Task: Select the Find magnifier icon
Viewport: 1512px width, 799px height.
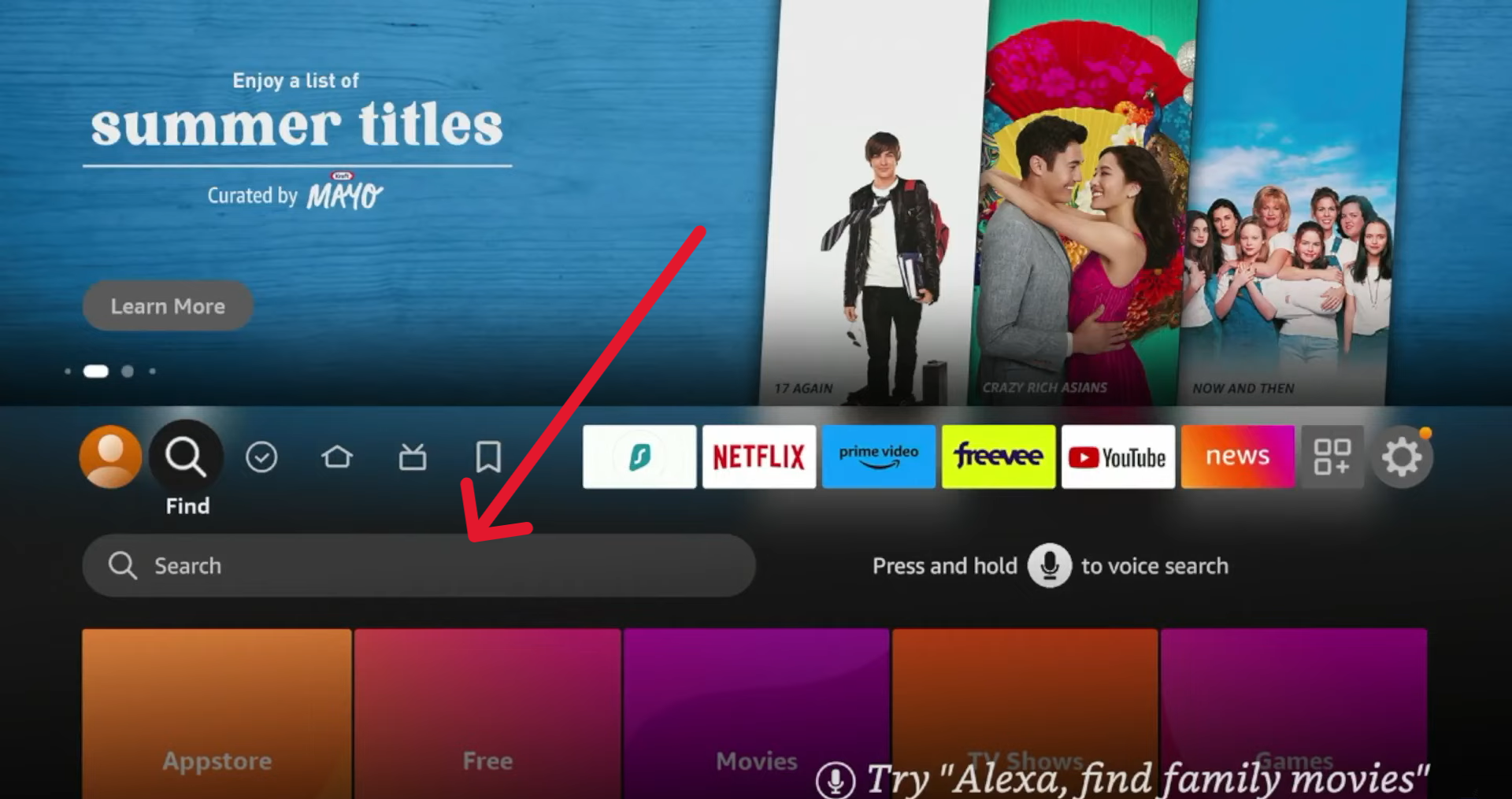Action: coord(186,457)
